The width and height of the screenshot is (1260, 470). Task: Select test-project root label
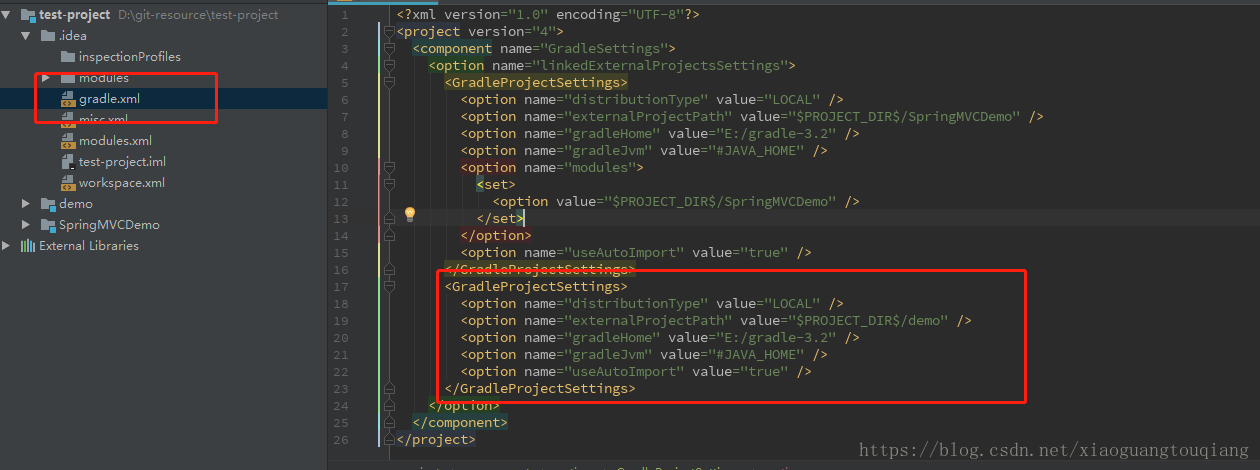tap(75, 15)
